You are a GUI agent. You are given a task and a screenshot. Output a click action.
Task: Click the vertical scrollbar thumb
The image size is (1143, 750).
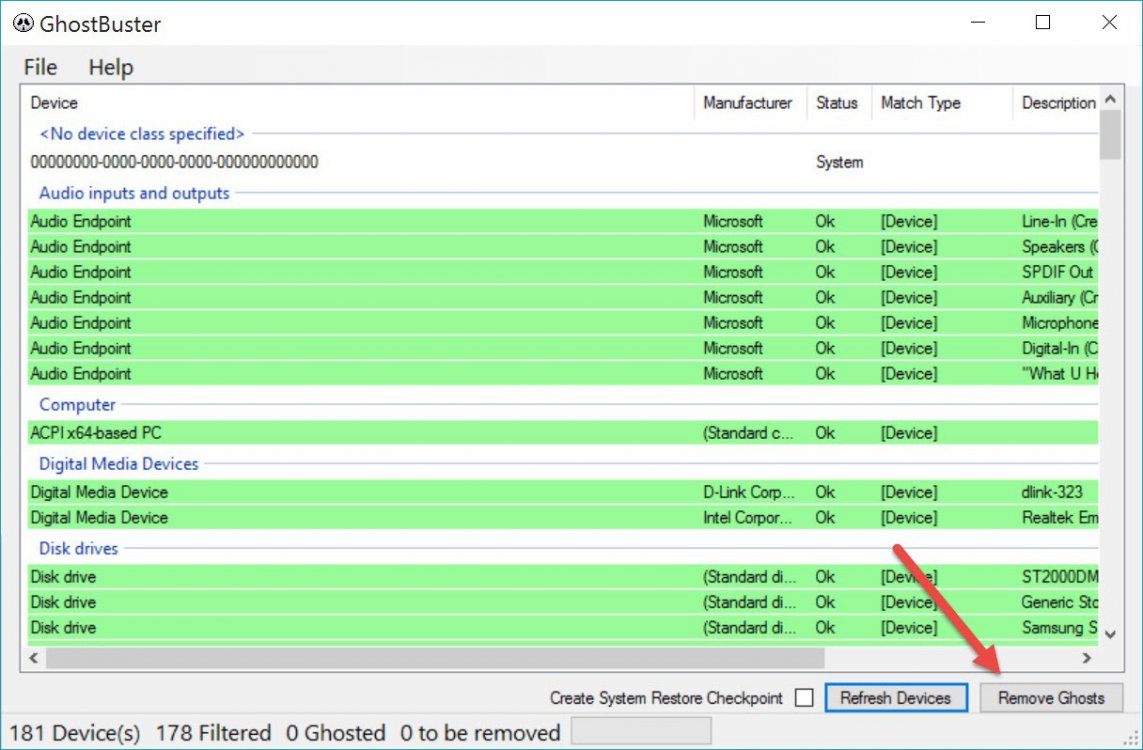pos(1110,134)
